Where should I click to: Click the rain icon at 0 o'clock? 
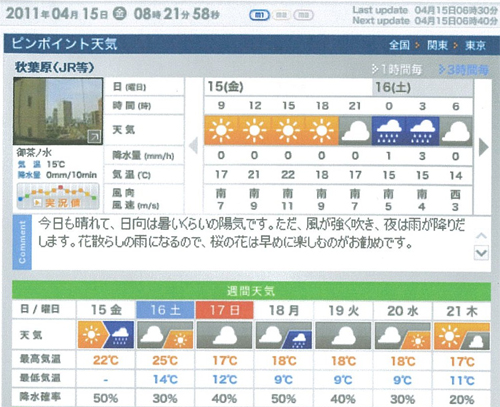click(389, 130)
